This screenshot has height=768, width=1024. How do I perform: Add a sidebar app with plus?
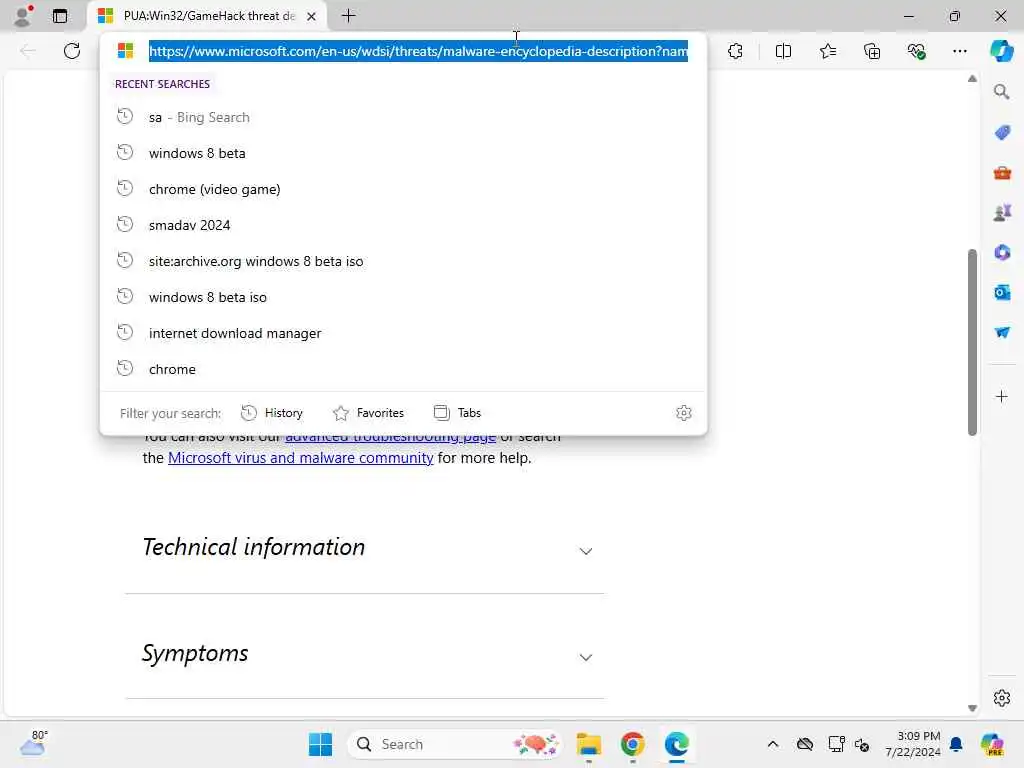(1001, 396)
